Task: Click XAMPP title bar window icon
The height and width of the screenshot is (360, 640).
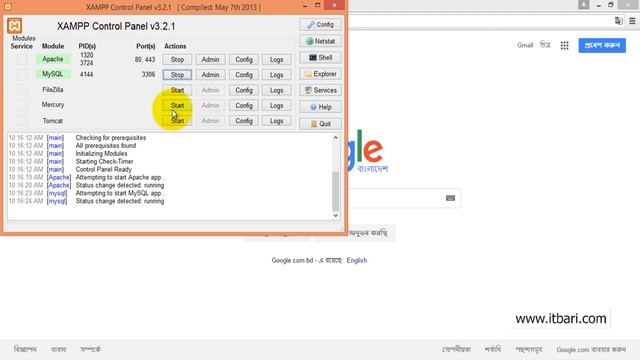Action: (8, 7)
